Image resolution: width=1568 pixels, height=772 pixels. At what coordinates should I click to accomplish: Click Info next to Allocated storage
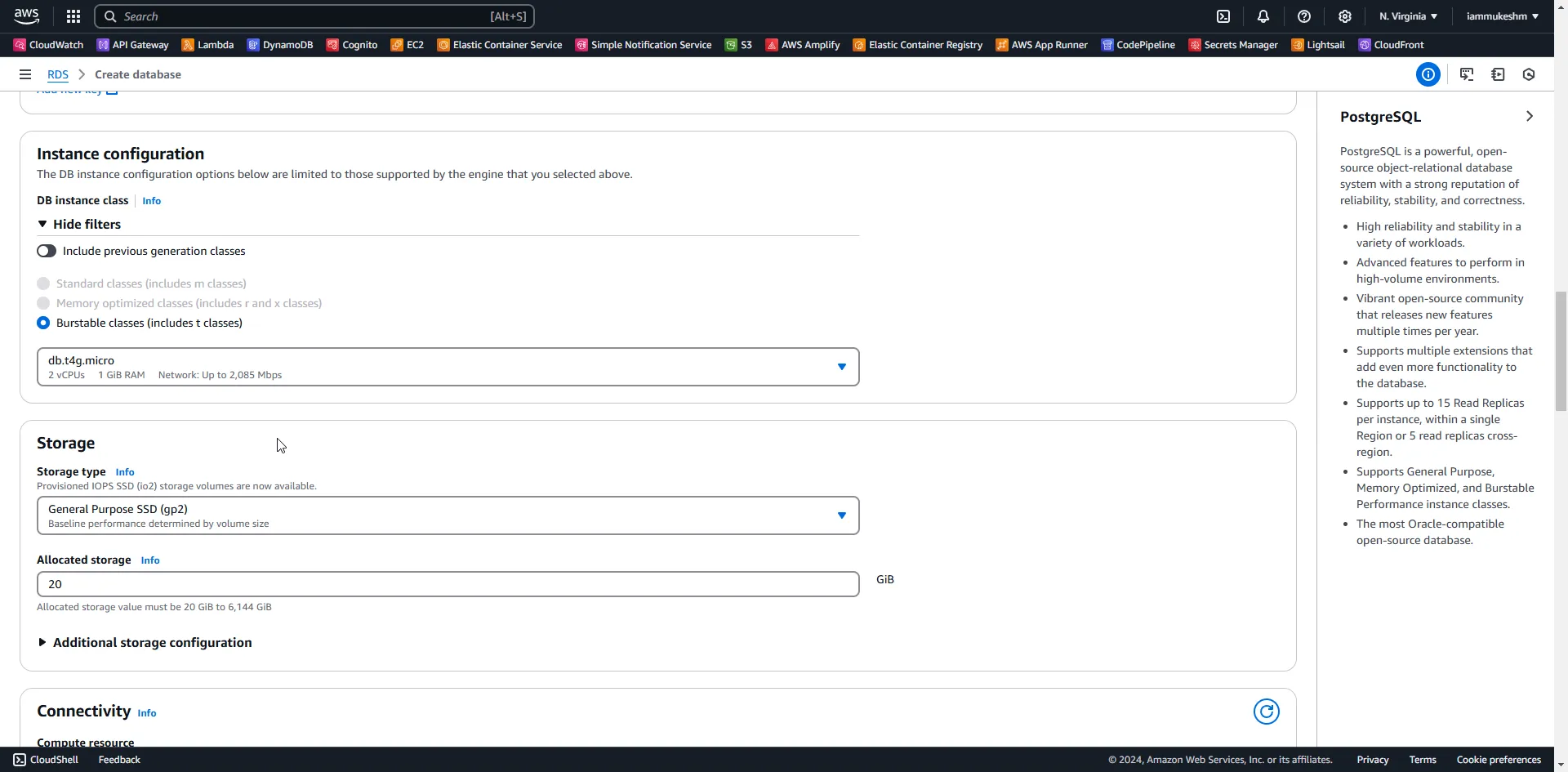(149, 560)
